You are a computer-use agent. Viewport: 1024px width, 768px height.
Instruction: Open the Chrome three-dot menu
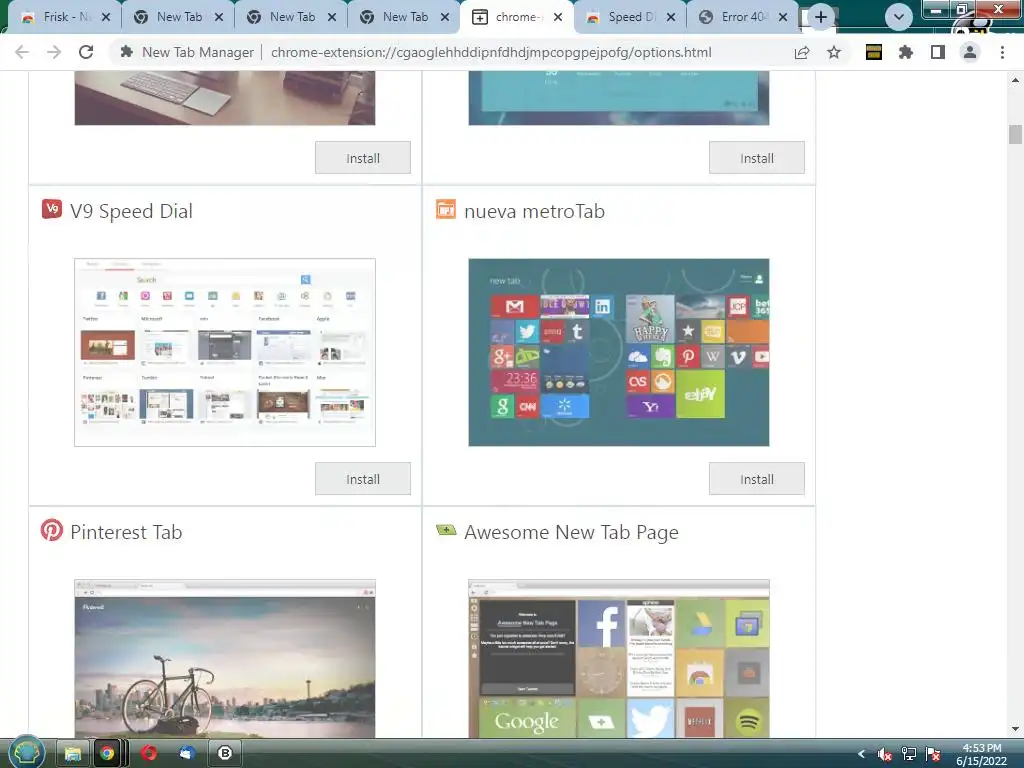coord(1002,52)
